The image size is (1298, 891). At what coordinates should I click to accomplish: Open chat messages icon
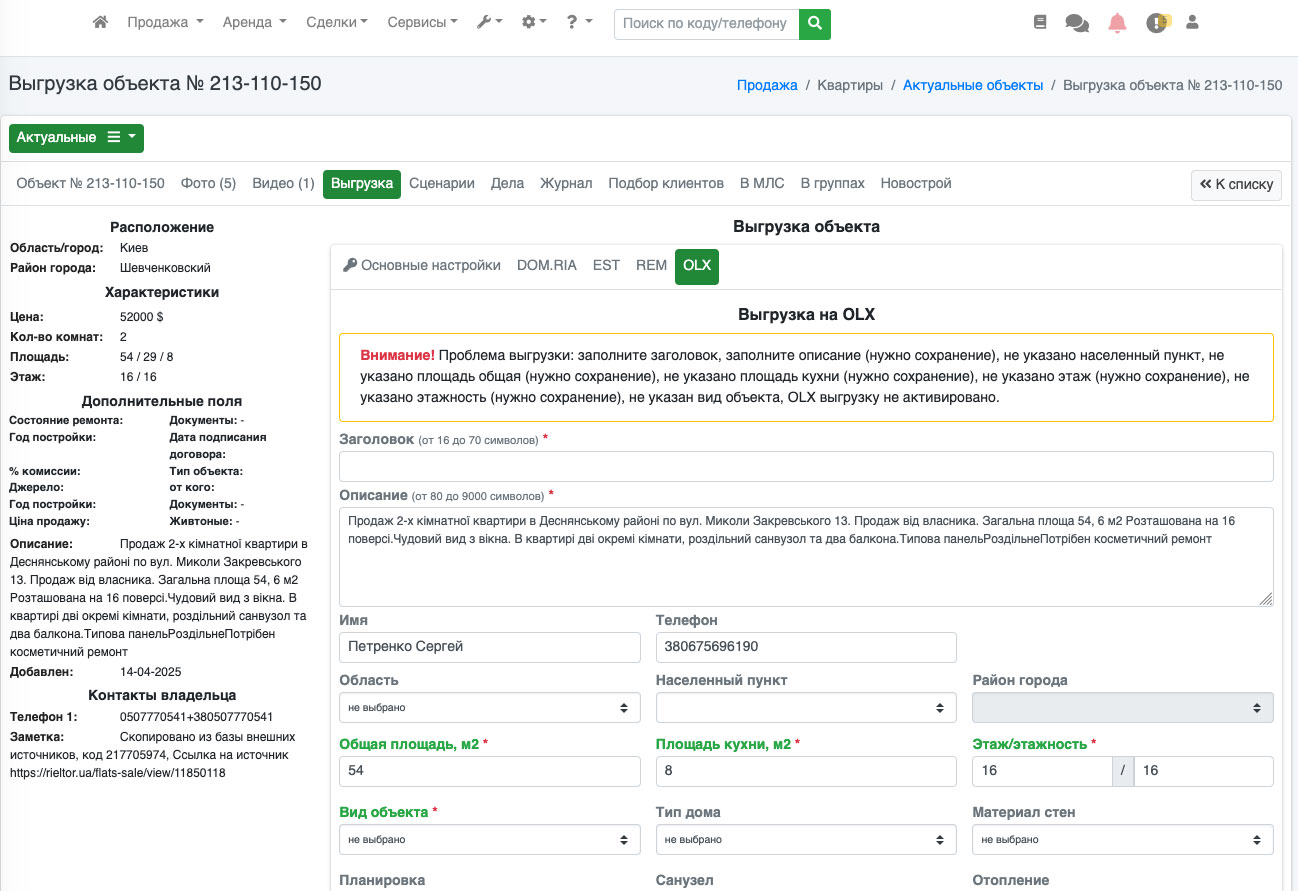pyautogui.click(x=1077, y=23)
